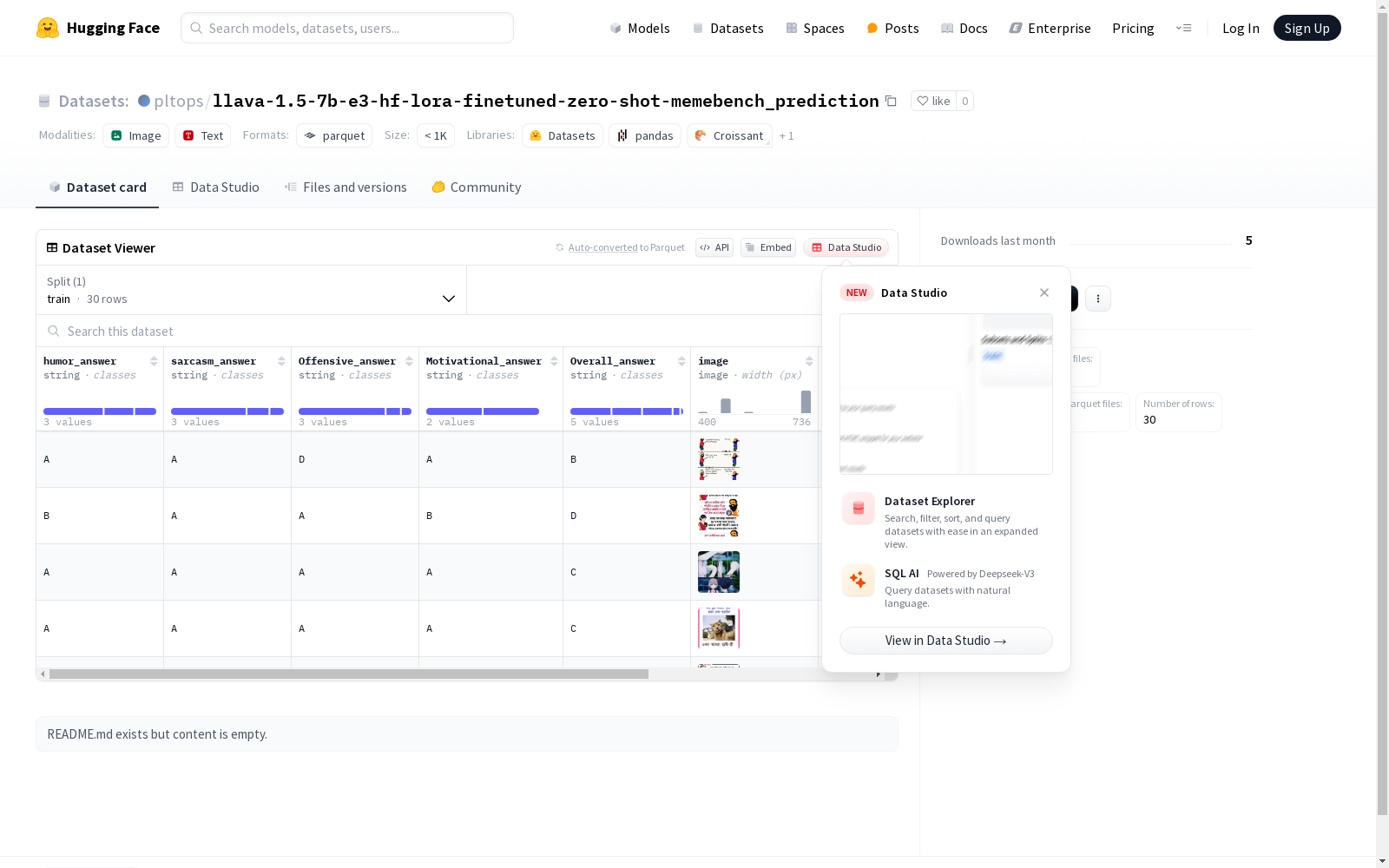
Task: Click the humor_answer distribution bar
Action: pyautogui.click(x=100, y=411)
